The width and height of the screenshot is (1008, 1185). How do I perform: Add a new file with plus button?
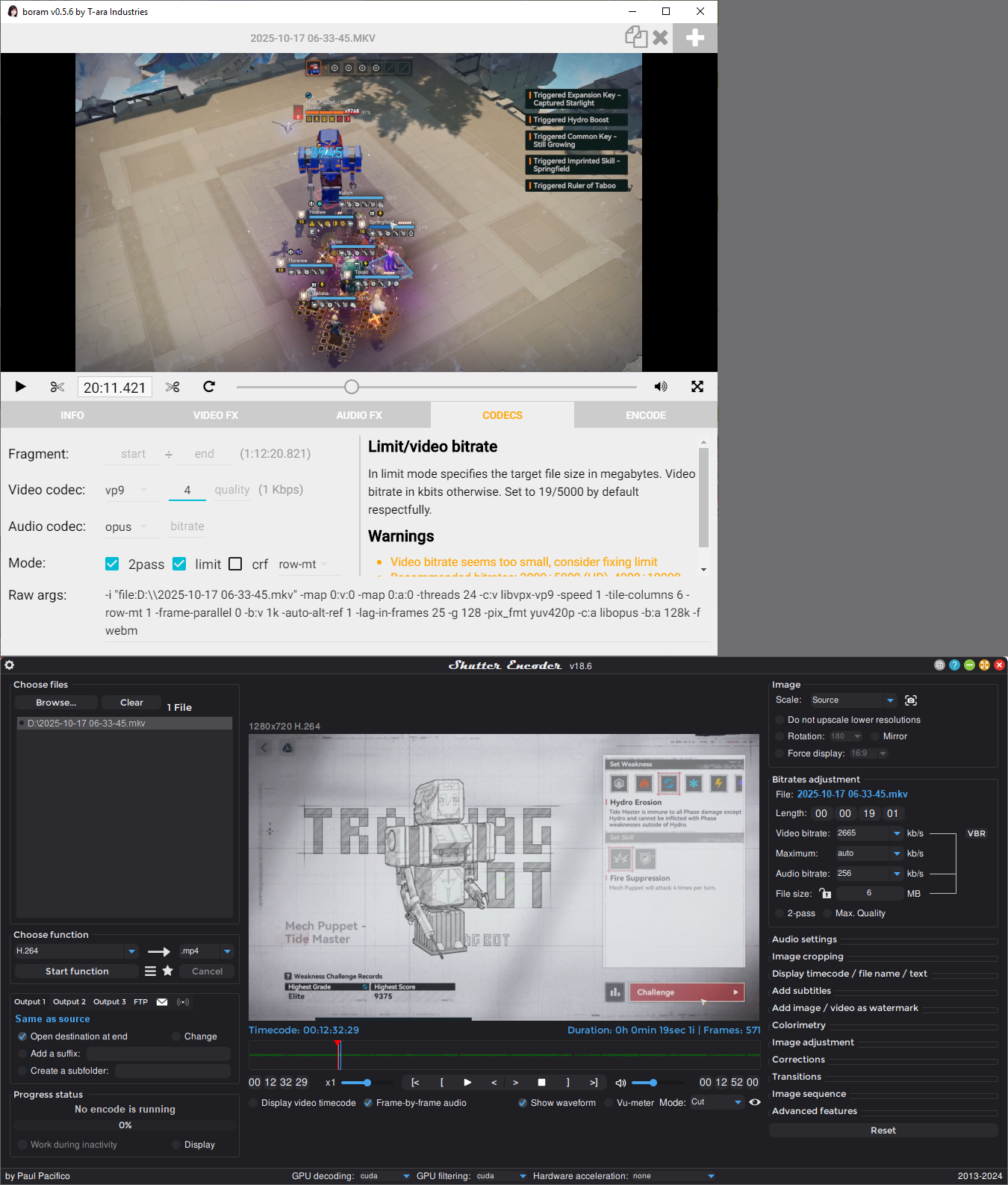pyautogui.click(x=695, y=38)
